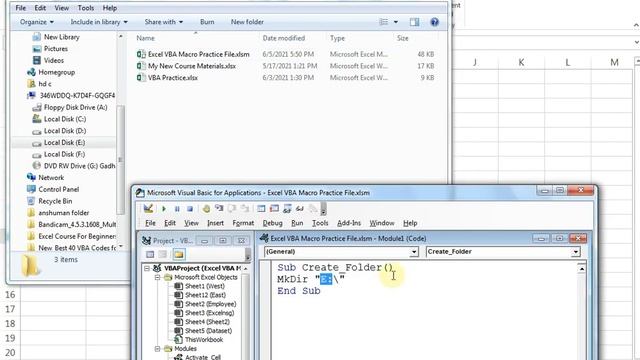Toggle Design Mode in the VBA toolbar
Viewport: 640px width, 360px height.
[148, 209]
